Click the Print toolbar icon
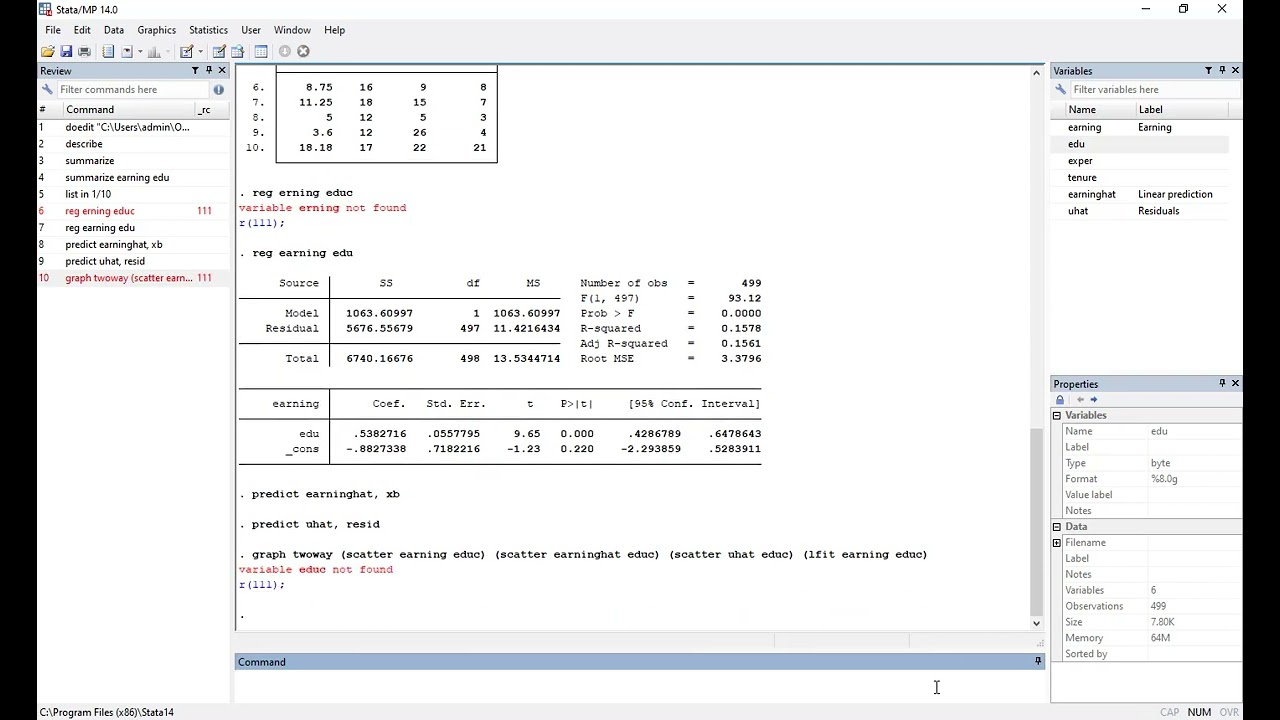This screenshot has width=1280, height=720. (x=84, y=51)
